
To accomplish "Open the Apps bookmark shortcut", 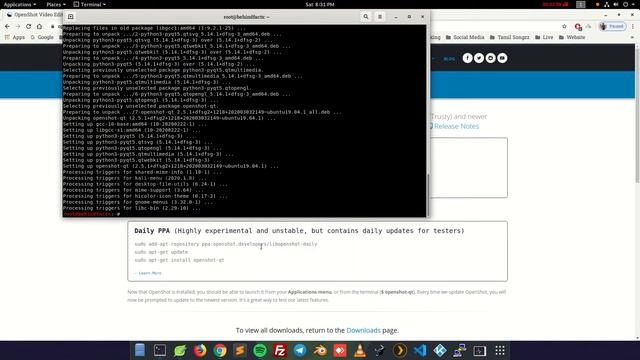I will 15,37.
